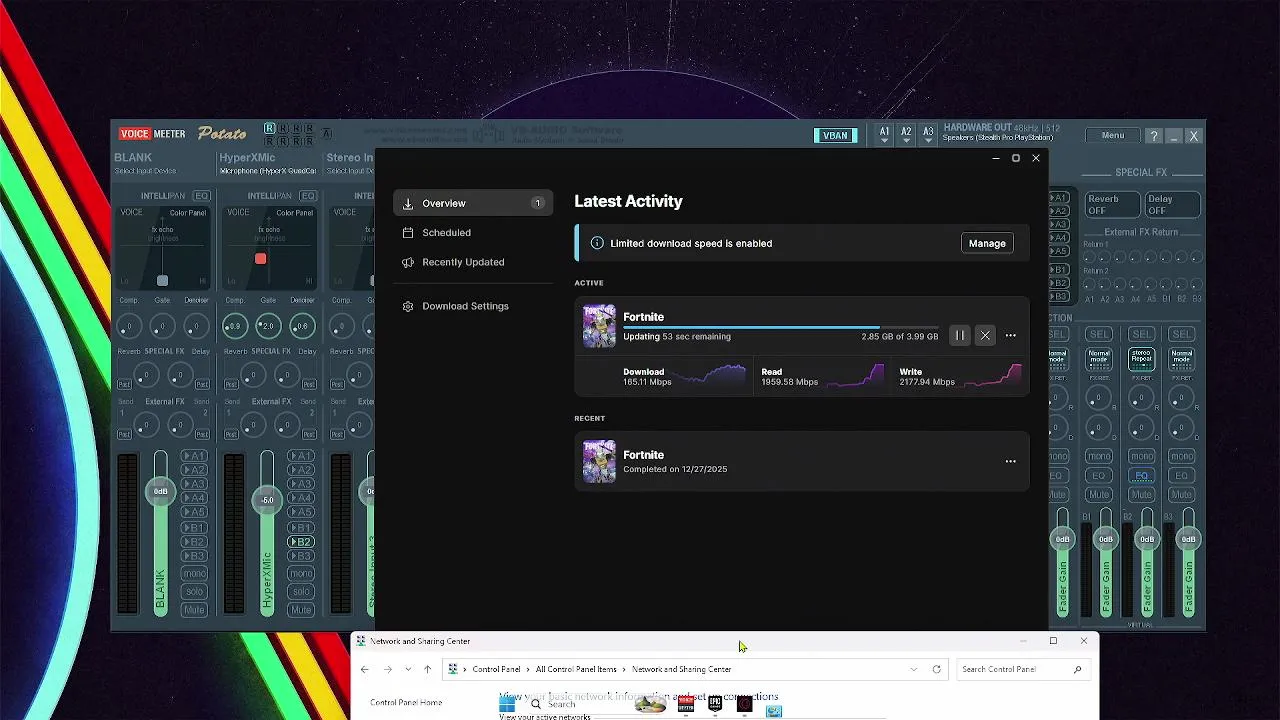1280x720 pixels.
Task: Toggle the blue-highlighted EQ bus button
Action: coord(1141,476)
